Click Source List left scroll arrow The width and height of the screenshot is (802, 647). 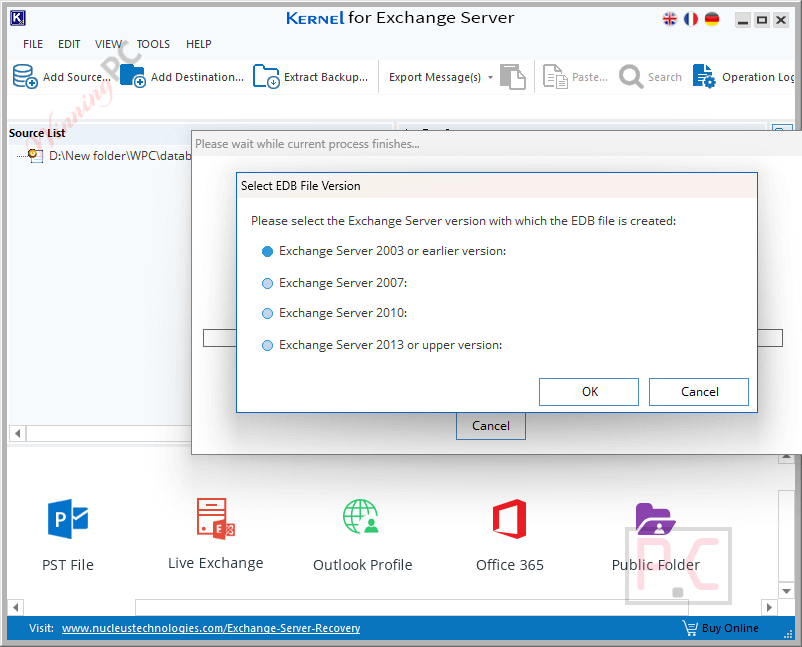tap(17, 433)
